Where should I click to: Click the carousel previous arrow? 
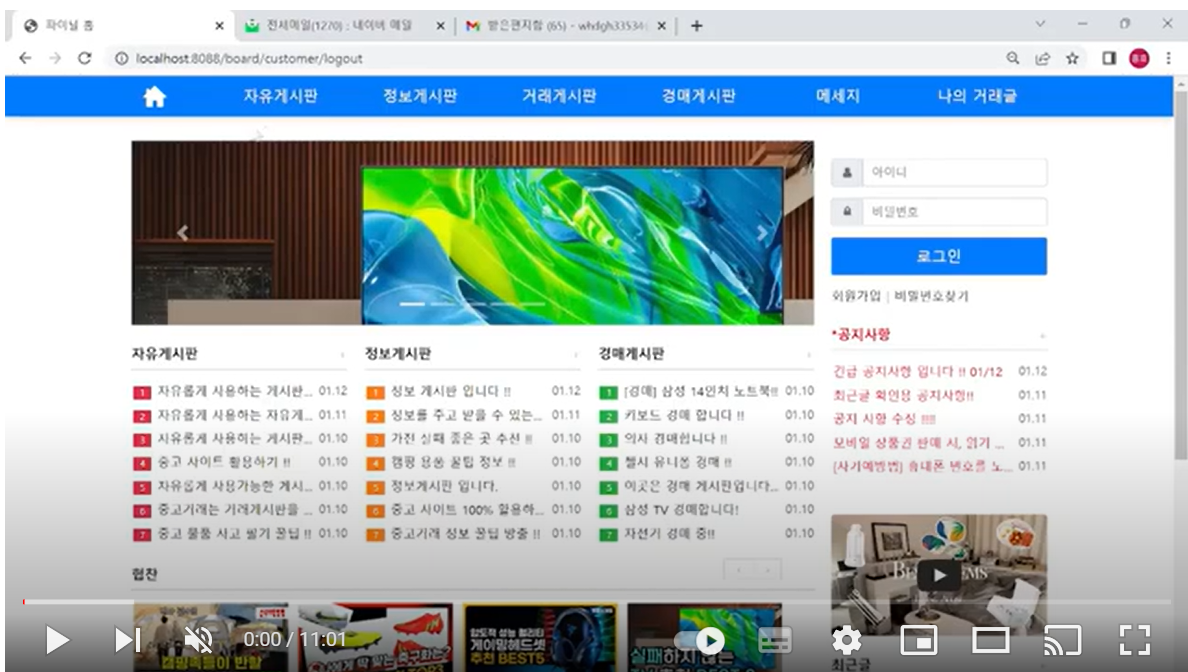(x=183, y=233)
